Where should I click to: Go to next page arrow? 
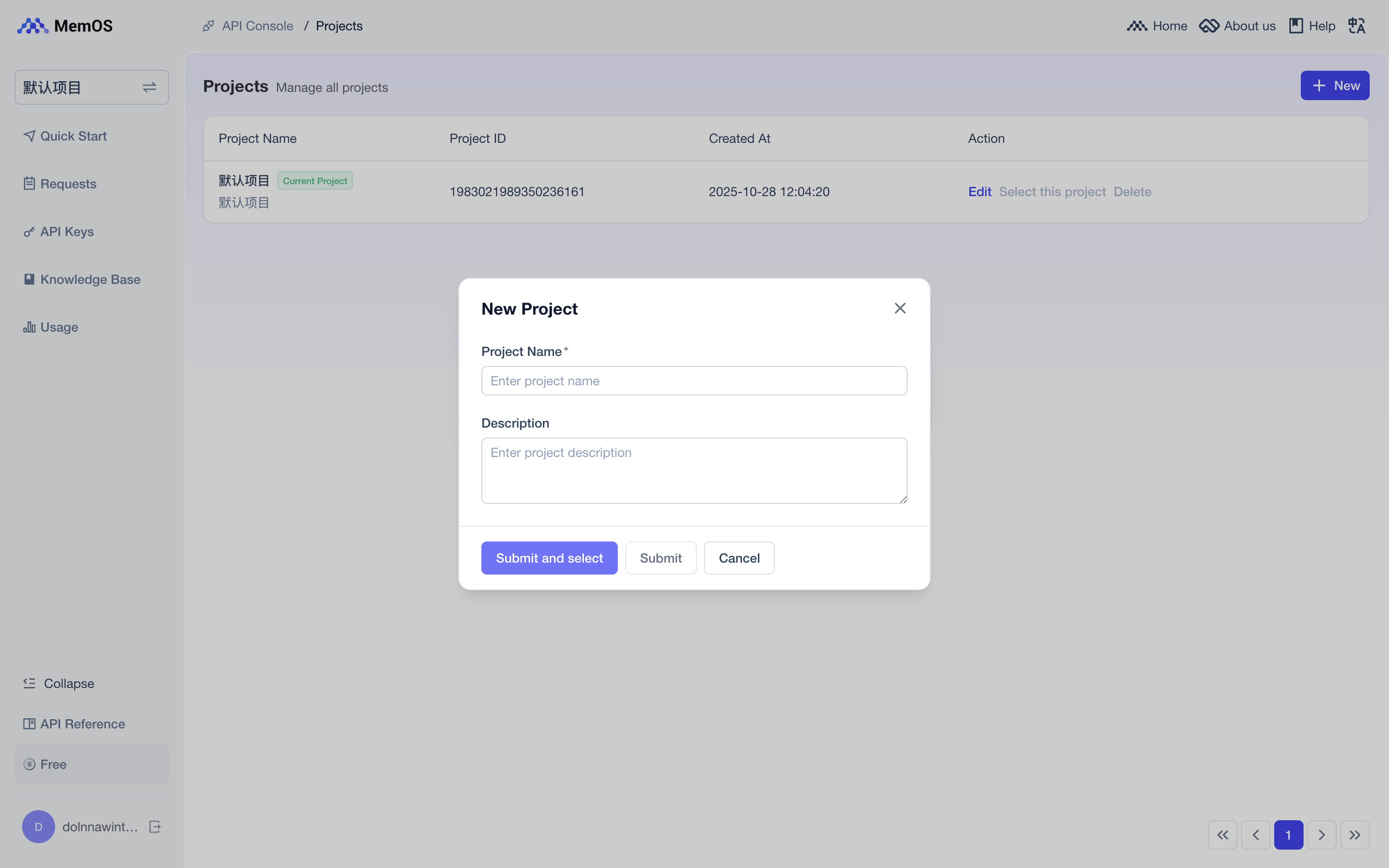(1321, 835)
